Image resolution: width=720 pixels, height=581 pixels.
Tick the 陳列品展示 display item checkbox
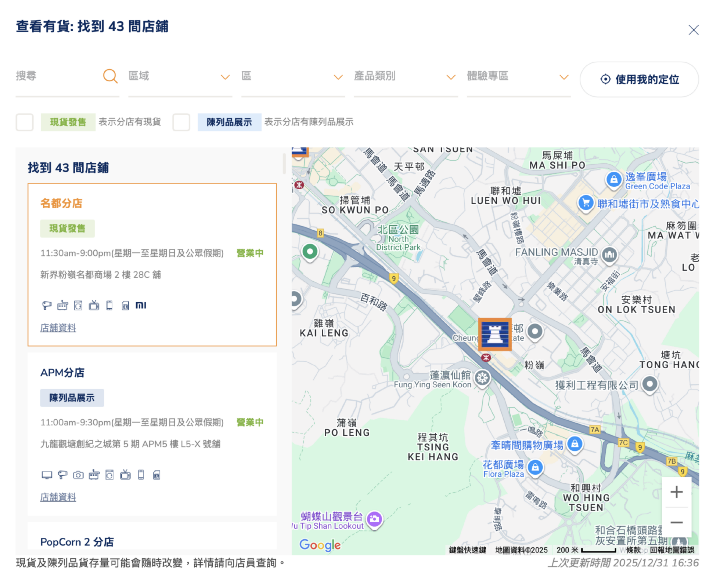181,122
